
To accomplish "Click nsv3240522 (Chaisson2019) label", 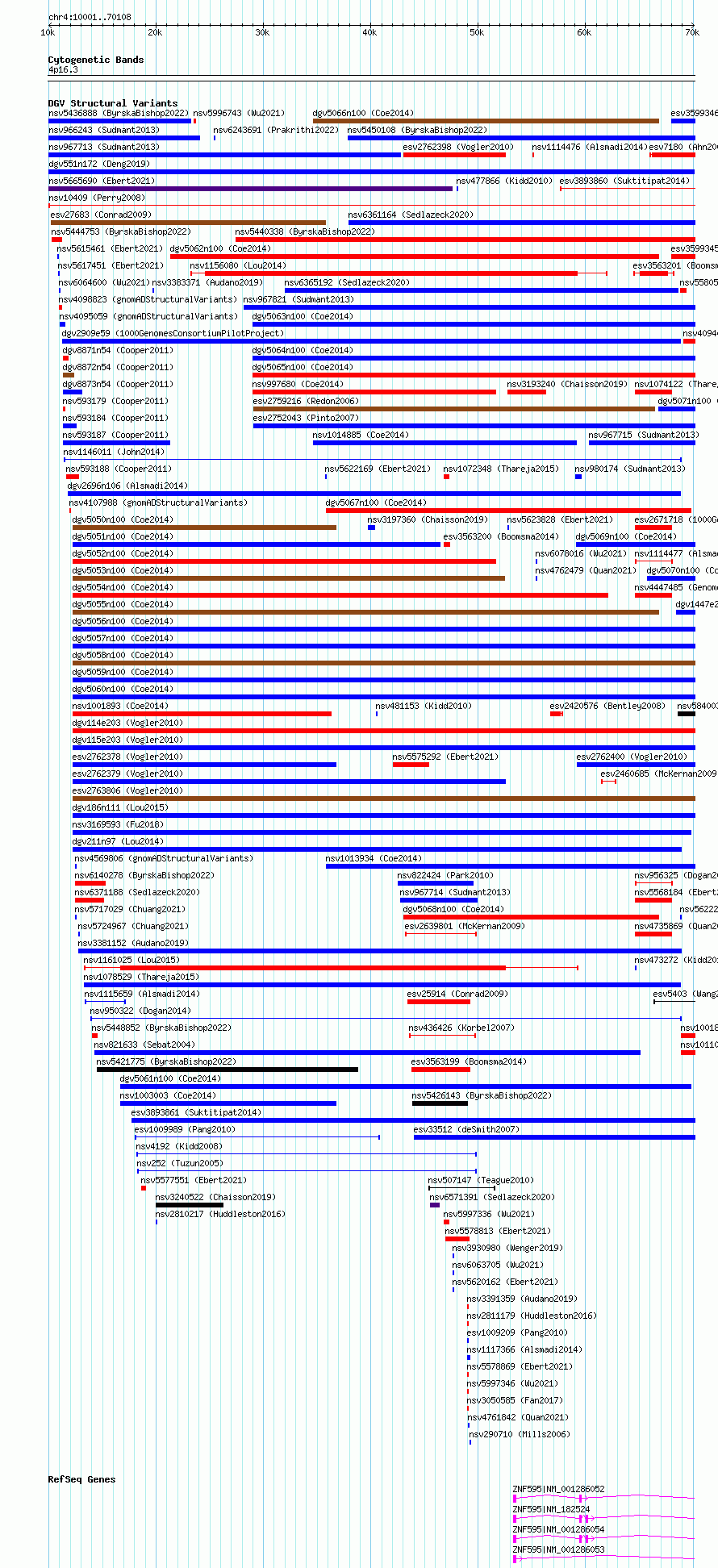I will (x=215, y=1197).
